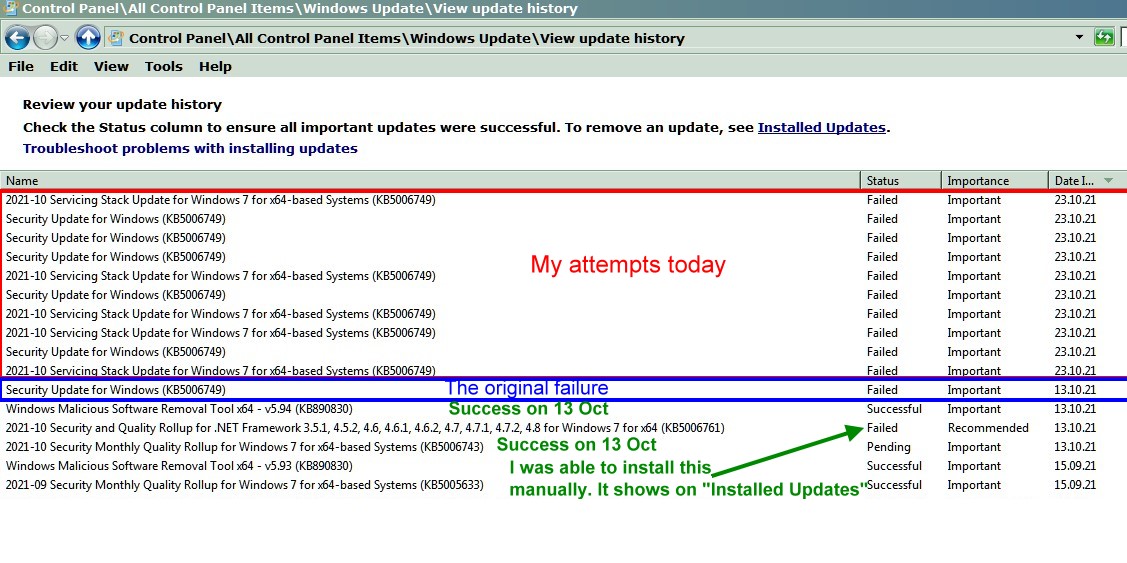1127x563 pixels.
Task: Select the Malicious Software Removal Tool v5.94 row
Action: coord(564,409)
